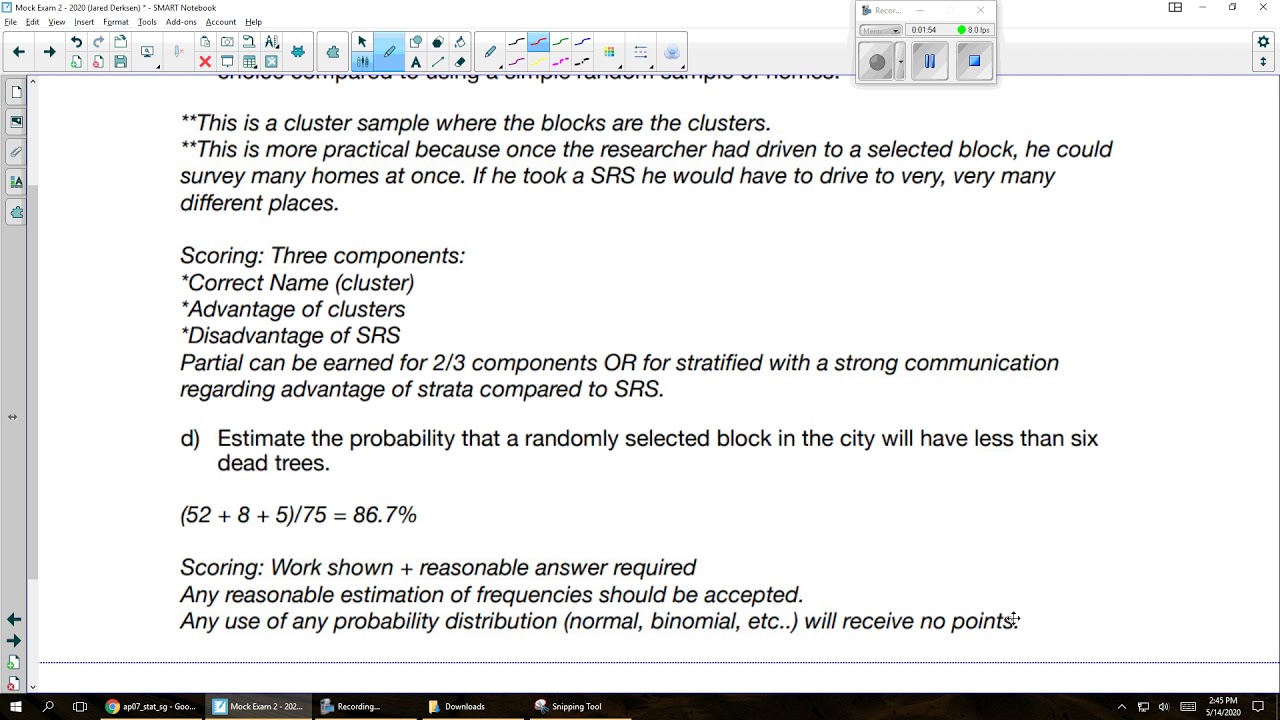Select the Text tool

(416, 62)
